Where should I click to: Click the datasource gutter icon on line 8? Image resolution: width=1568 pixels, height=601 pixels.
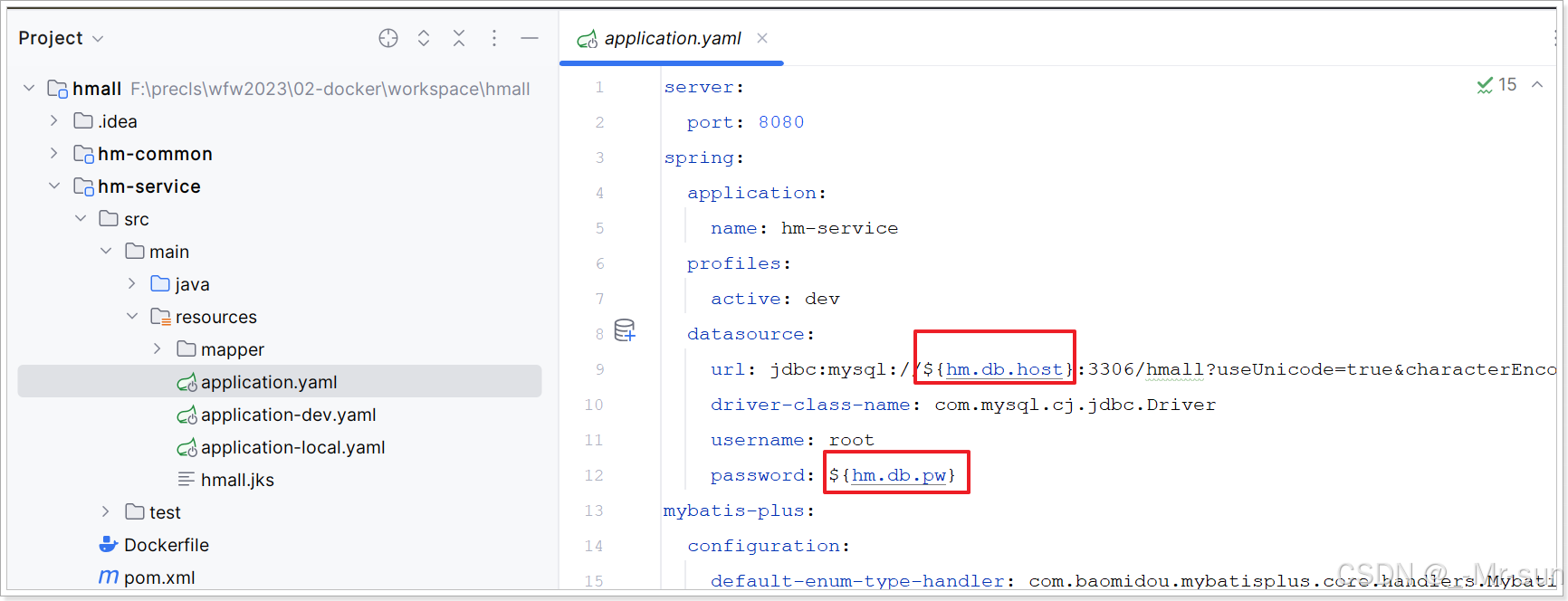[x=625, y=330]
